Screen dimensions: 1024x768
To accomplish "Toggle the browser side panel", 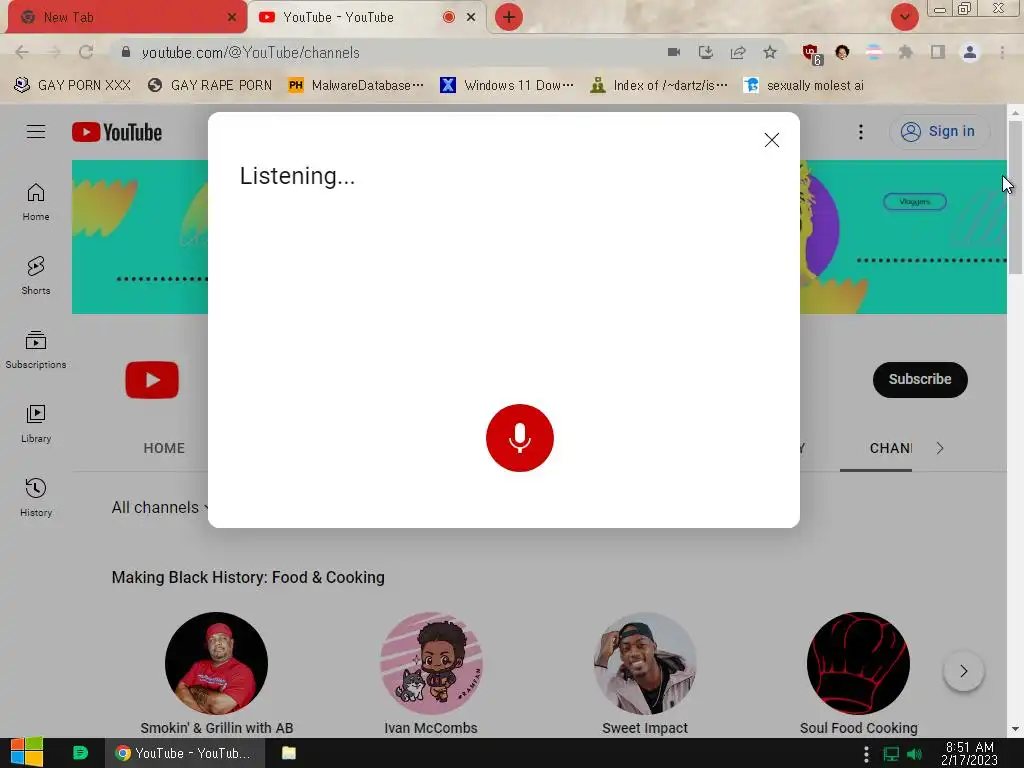I will [938, 52].
